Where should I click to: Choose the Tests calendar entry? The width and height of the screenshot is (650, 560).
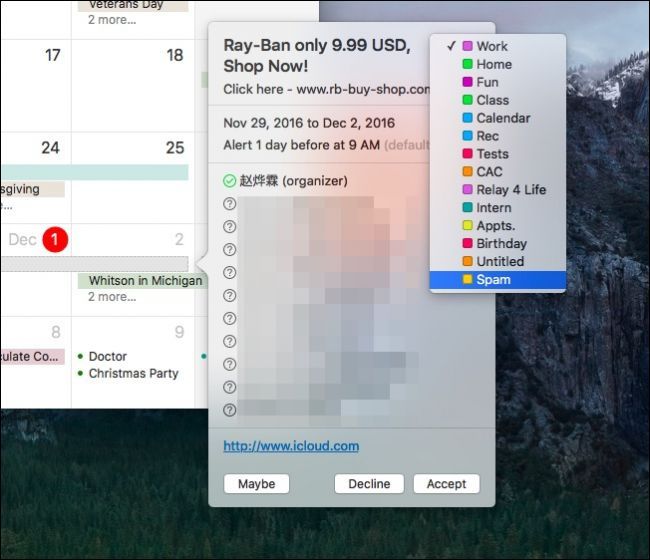(x=497, y=154)
